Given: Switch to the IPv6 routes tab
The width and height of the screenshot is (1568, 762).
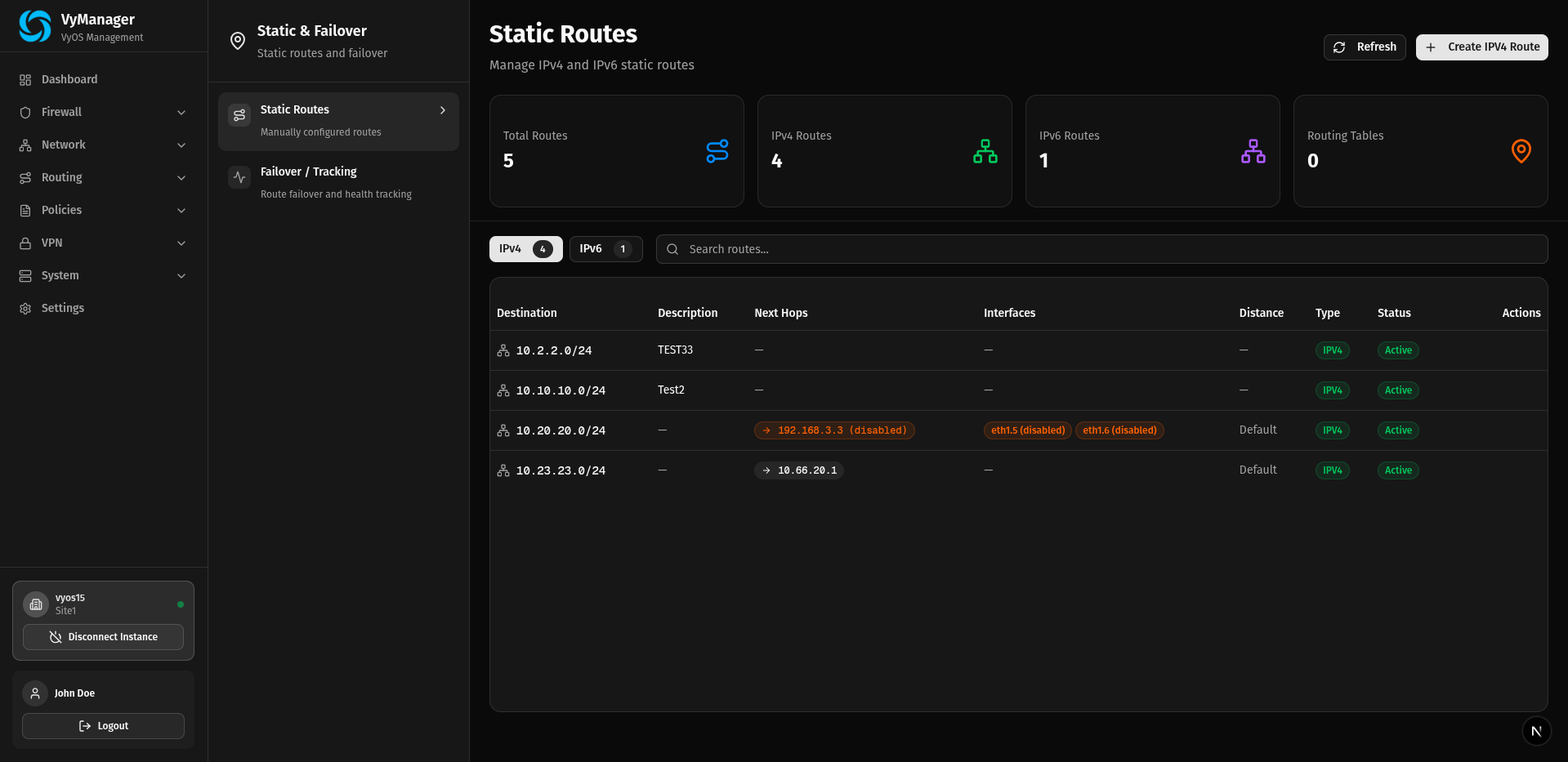Looking at the screenshot, I should tap(605, 249).
